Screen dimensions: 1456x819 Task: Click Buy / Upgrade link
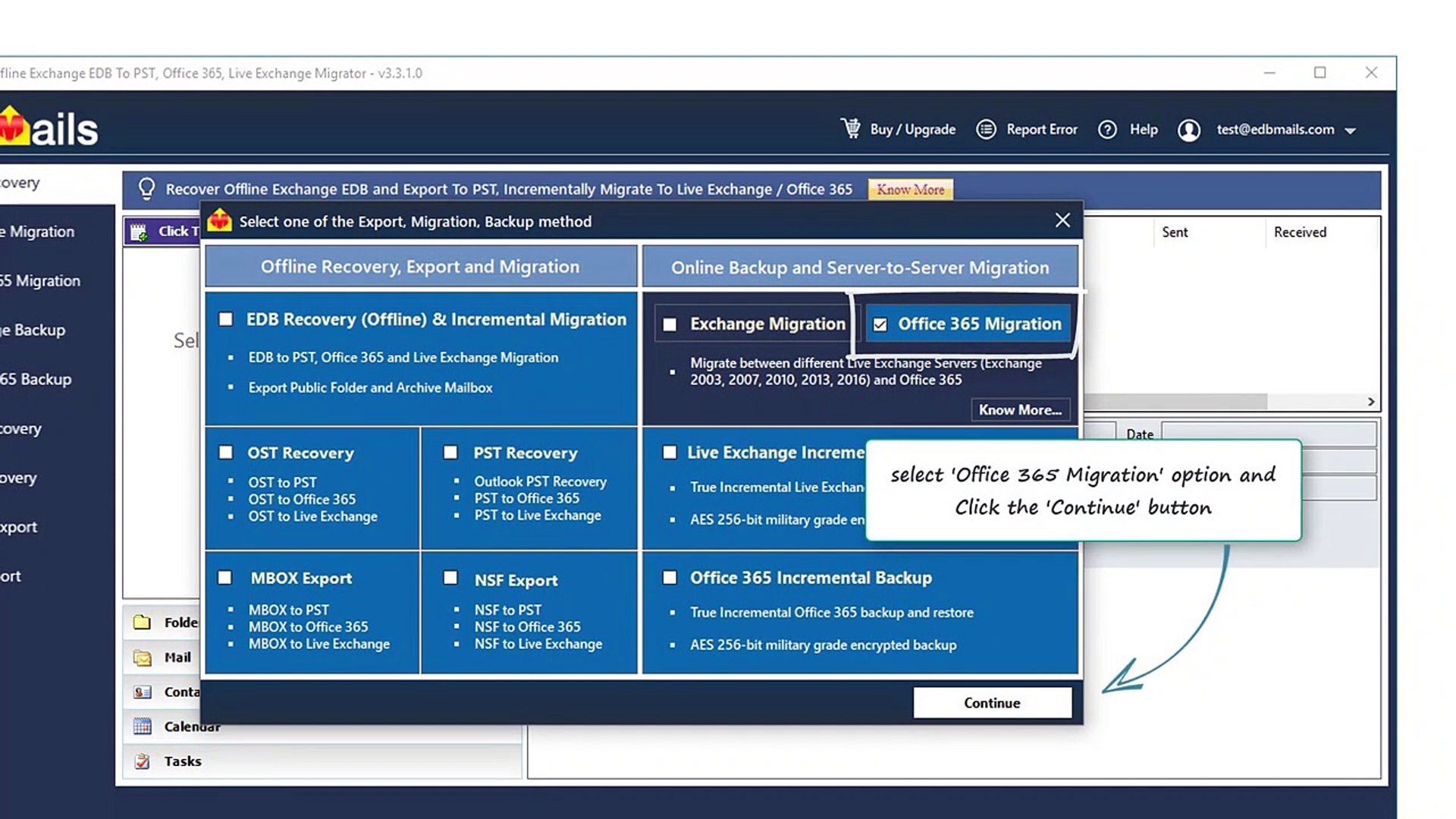coord(913,130)
